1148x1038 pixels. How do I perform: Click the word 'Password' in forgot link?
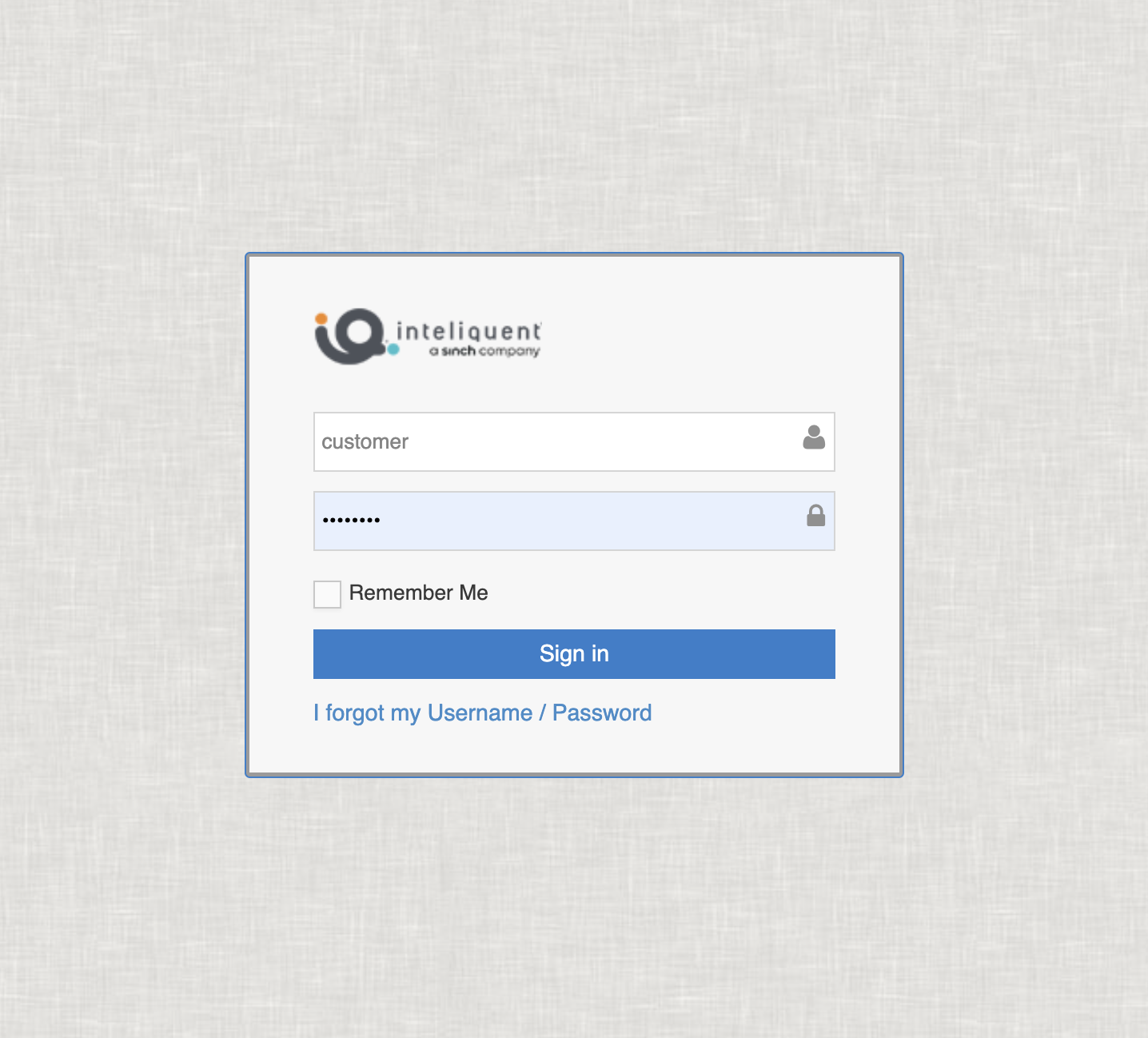(x=602, y=713)
